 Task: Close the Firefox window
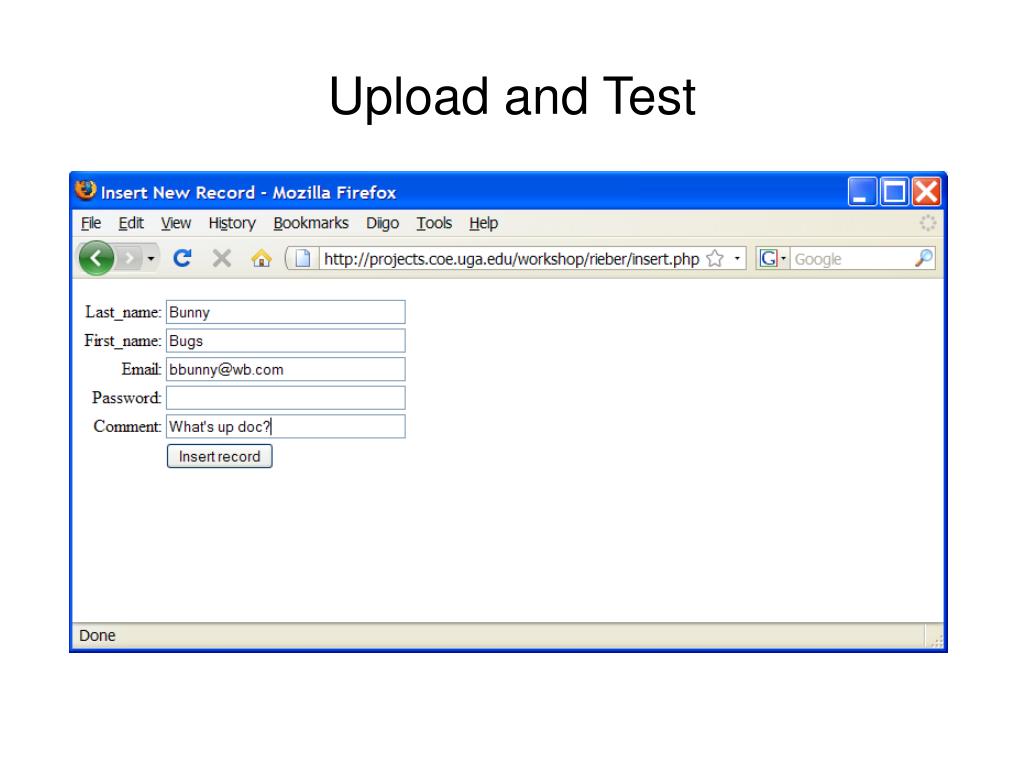(926, 192)
